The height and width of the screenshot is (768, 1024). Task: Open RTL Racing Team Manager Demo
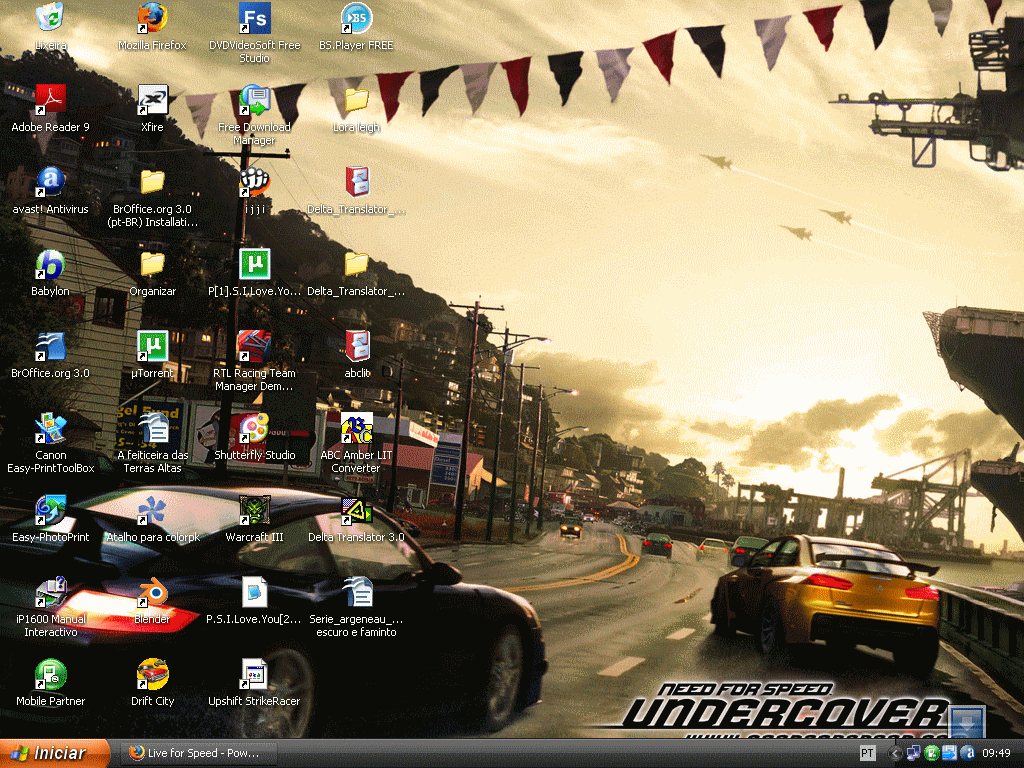(x=254, y=345)
